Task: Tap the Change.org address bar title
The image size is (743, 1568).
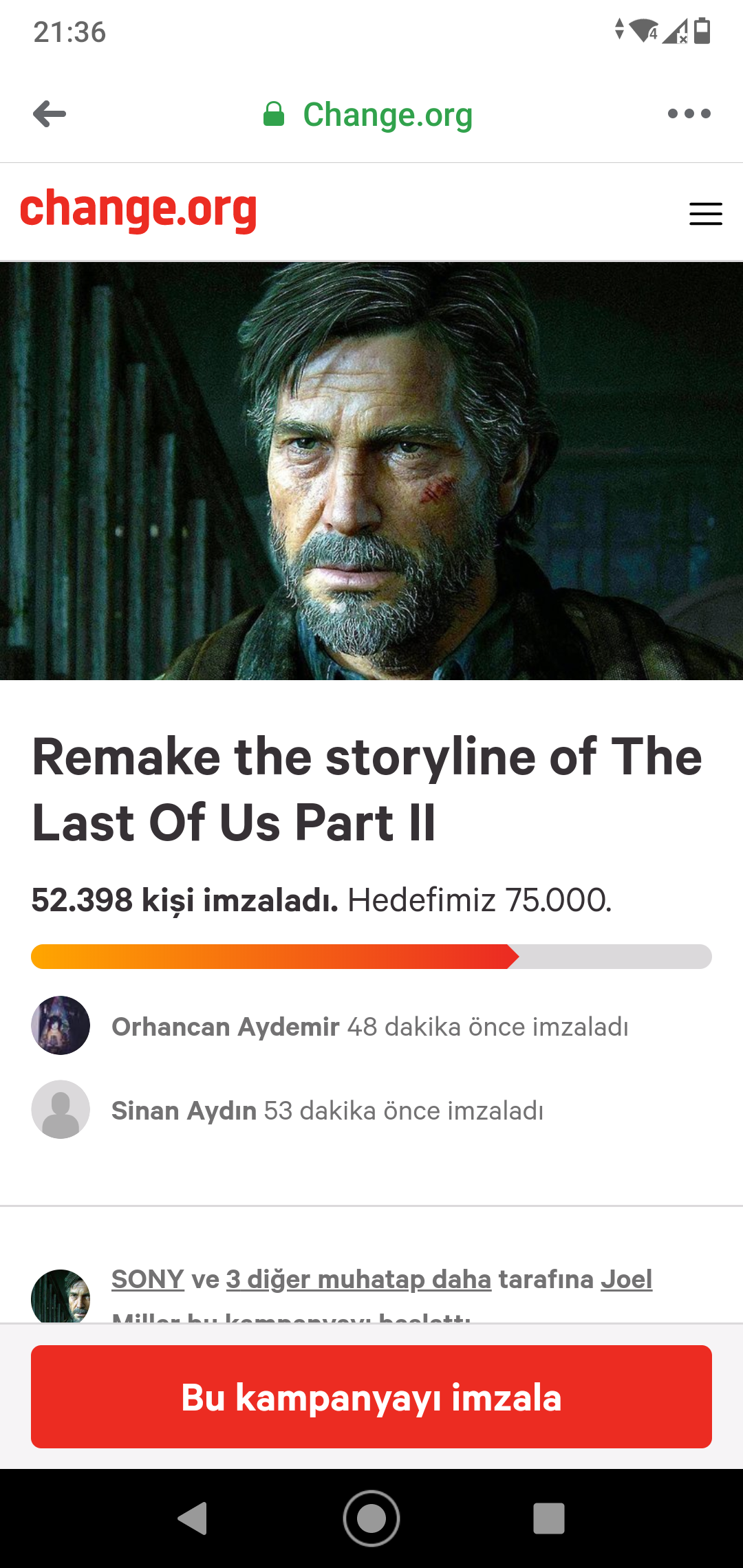Action: point(388,116)
